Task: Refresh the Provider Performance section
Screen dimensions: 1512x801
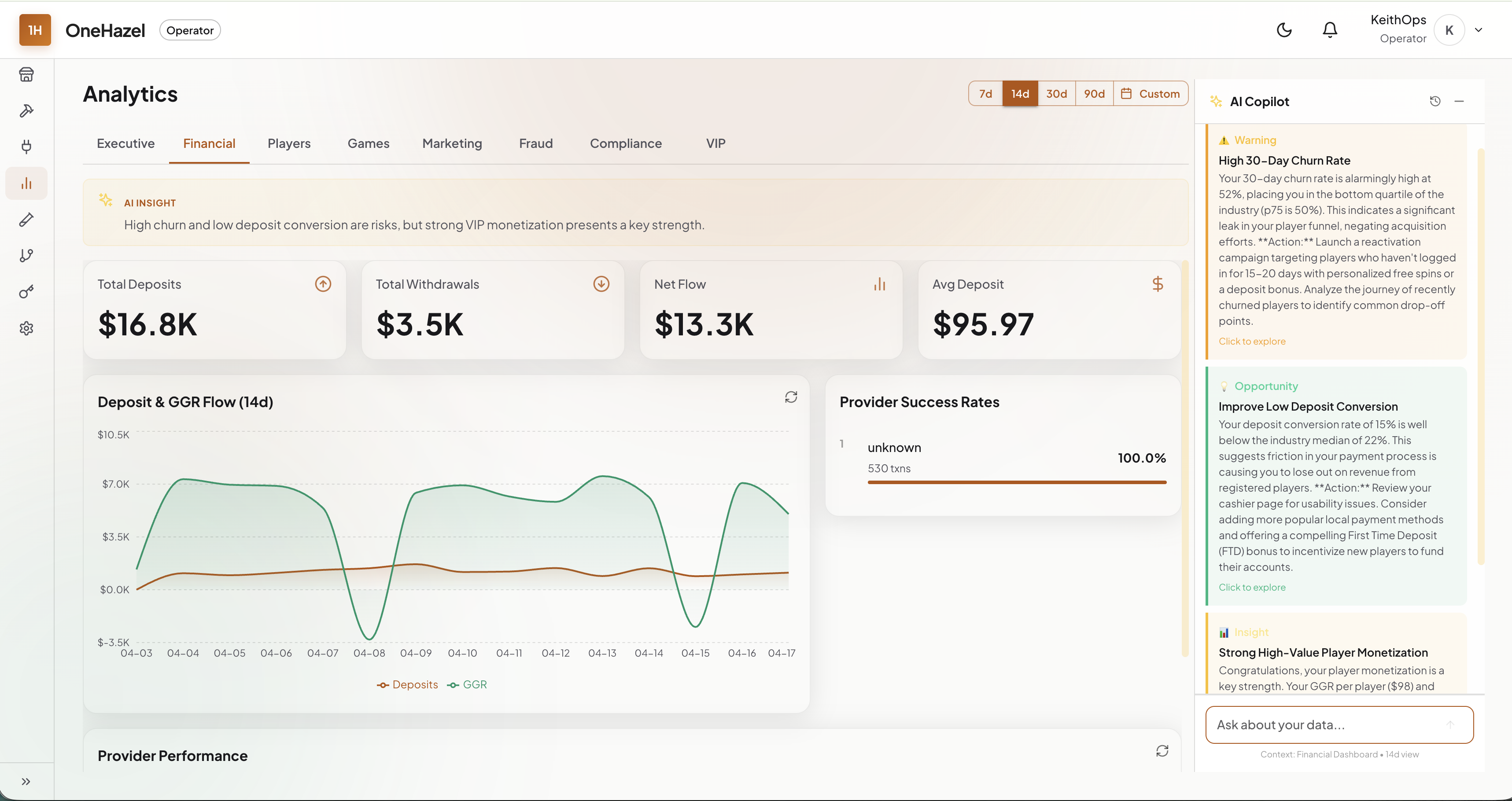Action: tap(1162, 751)
